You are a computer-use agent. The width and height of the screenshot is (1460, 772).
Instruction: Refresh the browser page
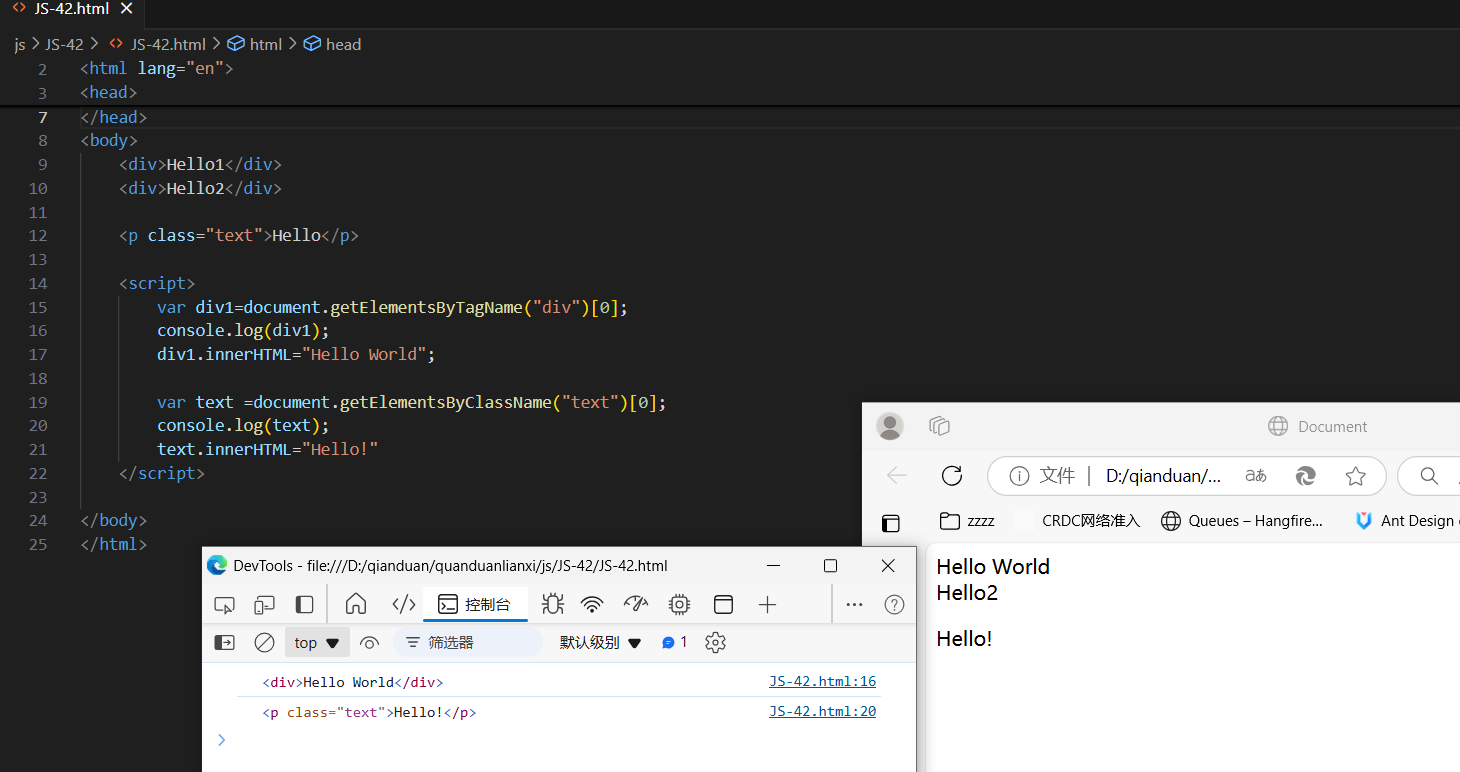pyautogui.click(x=952, y=476)
